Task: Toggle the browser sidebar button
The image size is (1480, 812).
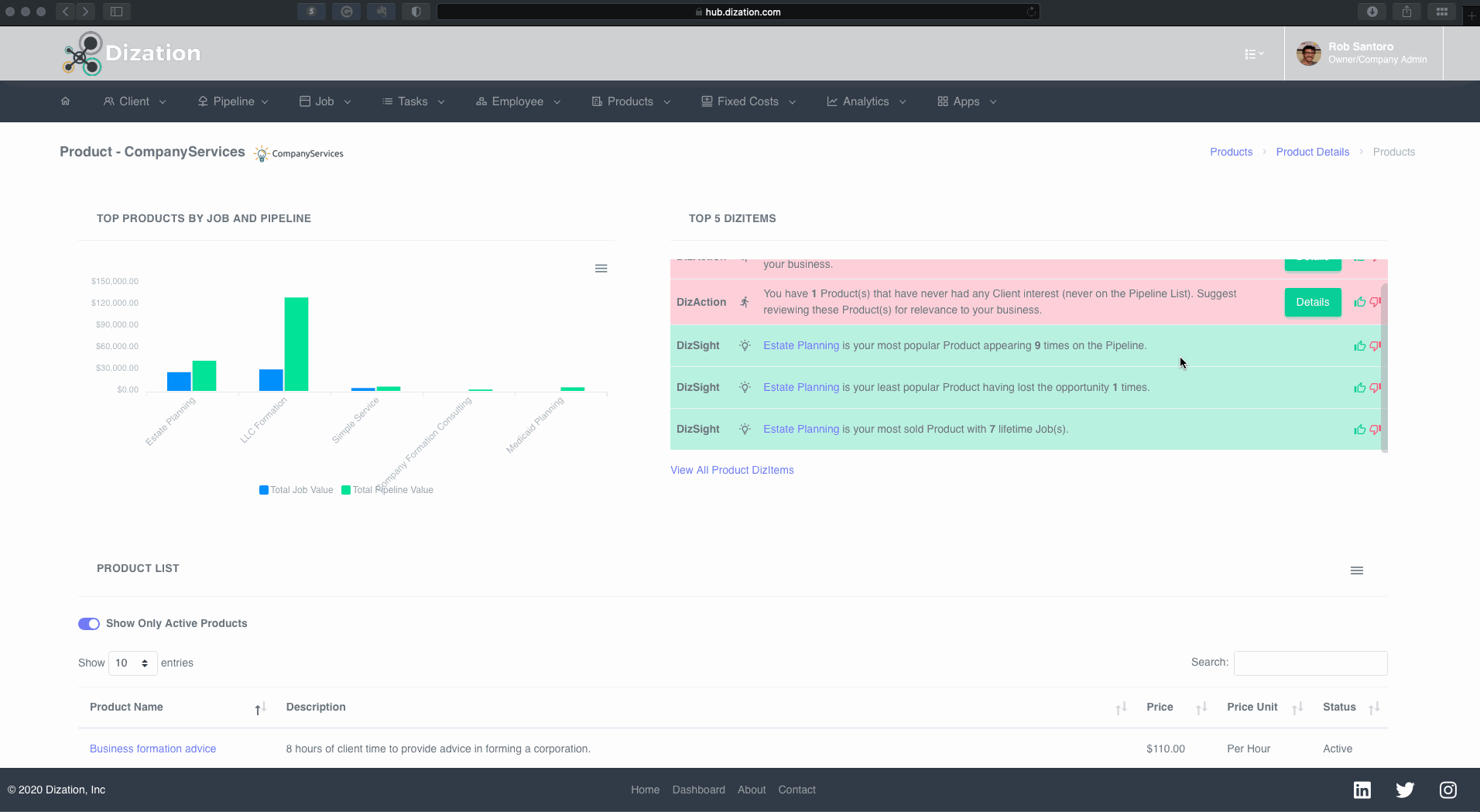Action: [x=117, y=12]
